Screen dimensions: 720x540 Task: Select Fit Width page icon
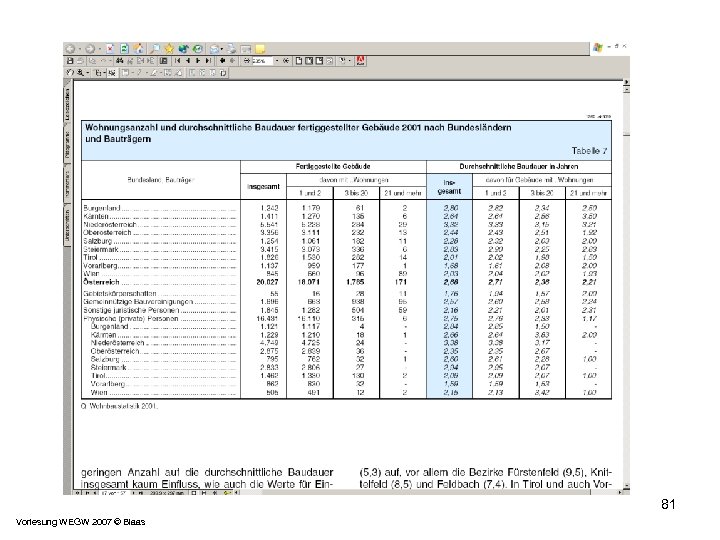(319, 61)
